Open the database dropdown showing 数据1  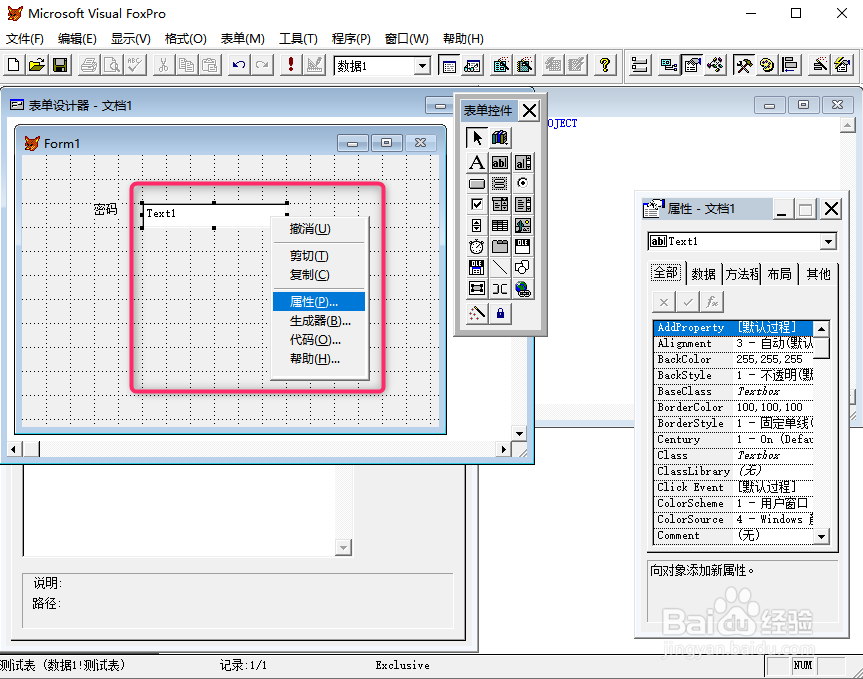tap(422, 66)
